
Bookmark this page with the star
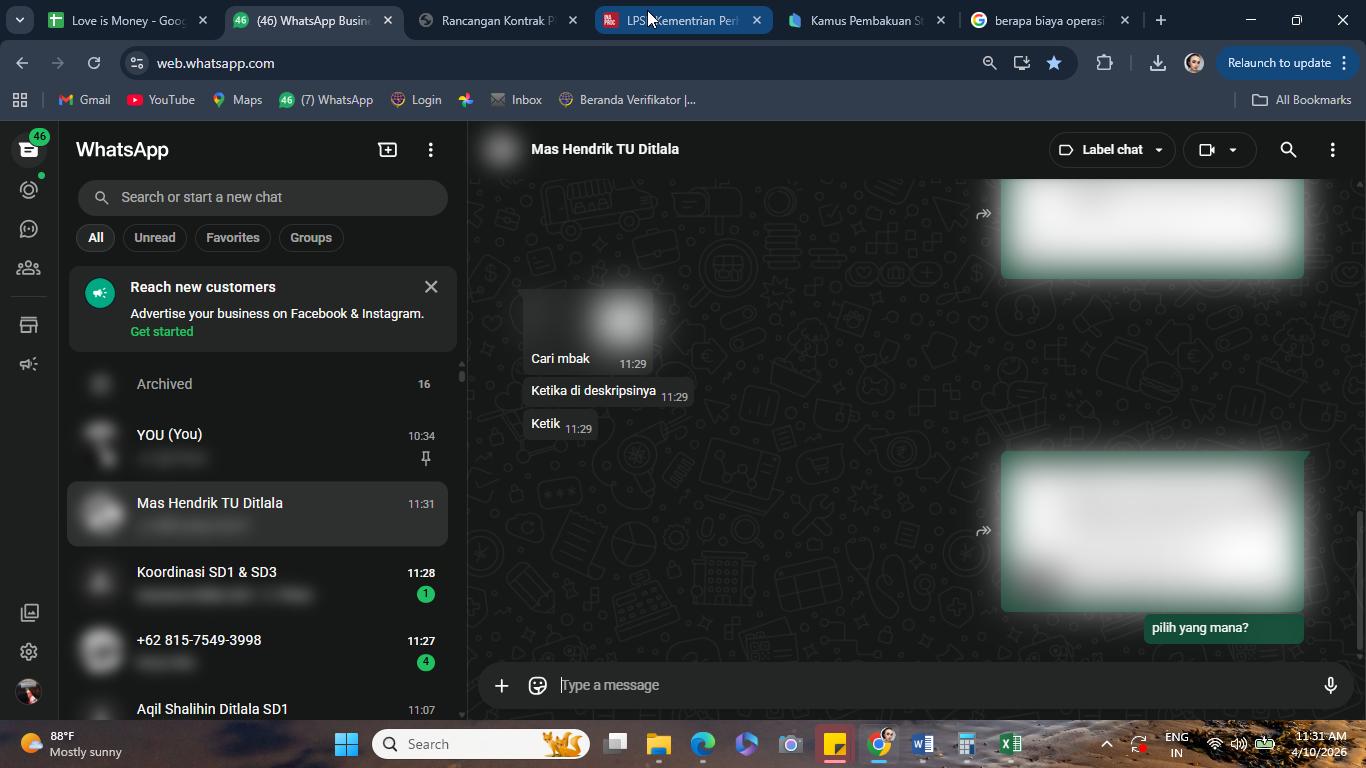tap(1054, 63)
